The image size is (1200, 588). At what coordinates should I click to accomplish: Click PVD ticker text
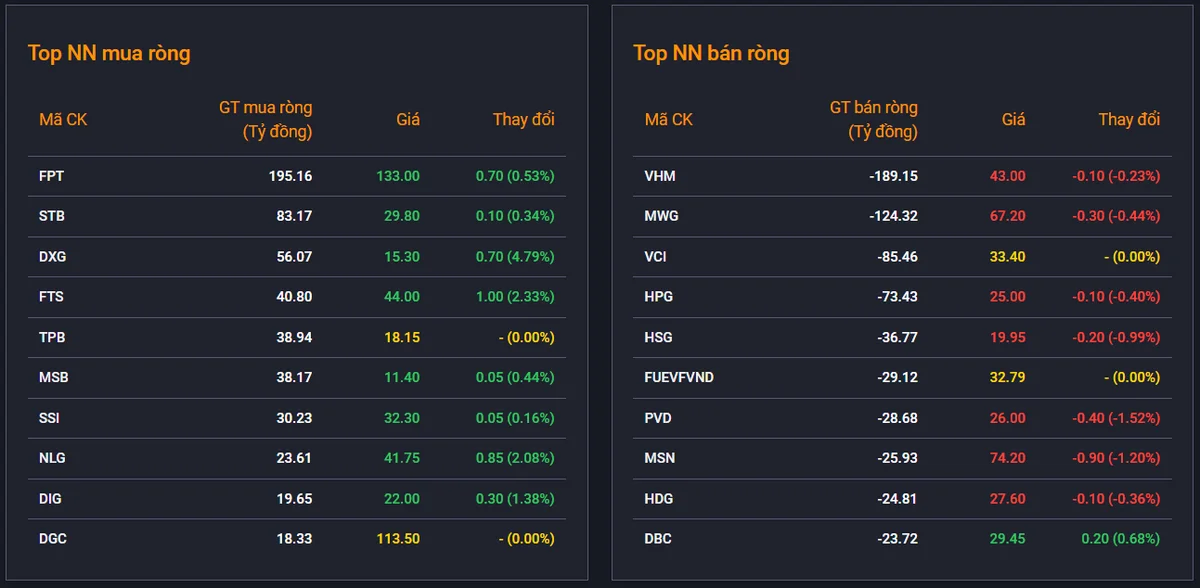coord(659,418)
